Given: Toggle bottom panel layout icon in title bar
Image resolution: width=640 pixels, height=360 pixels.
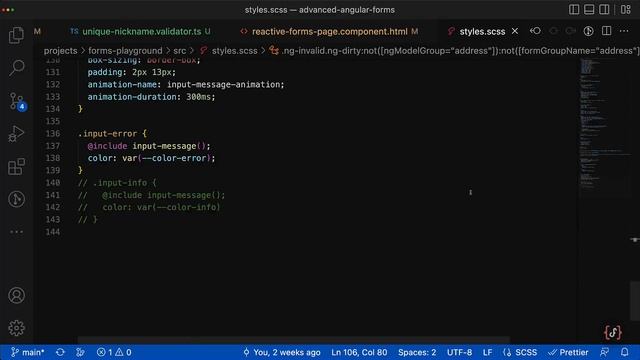Looking at the screenshot, I should point(589,9).
